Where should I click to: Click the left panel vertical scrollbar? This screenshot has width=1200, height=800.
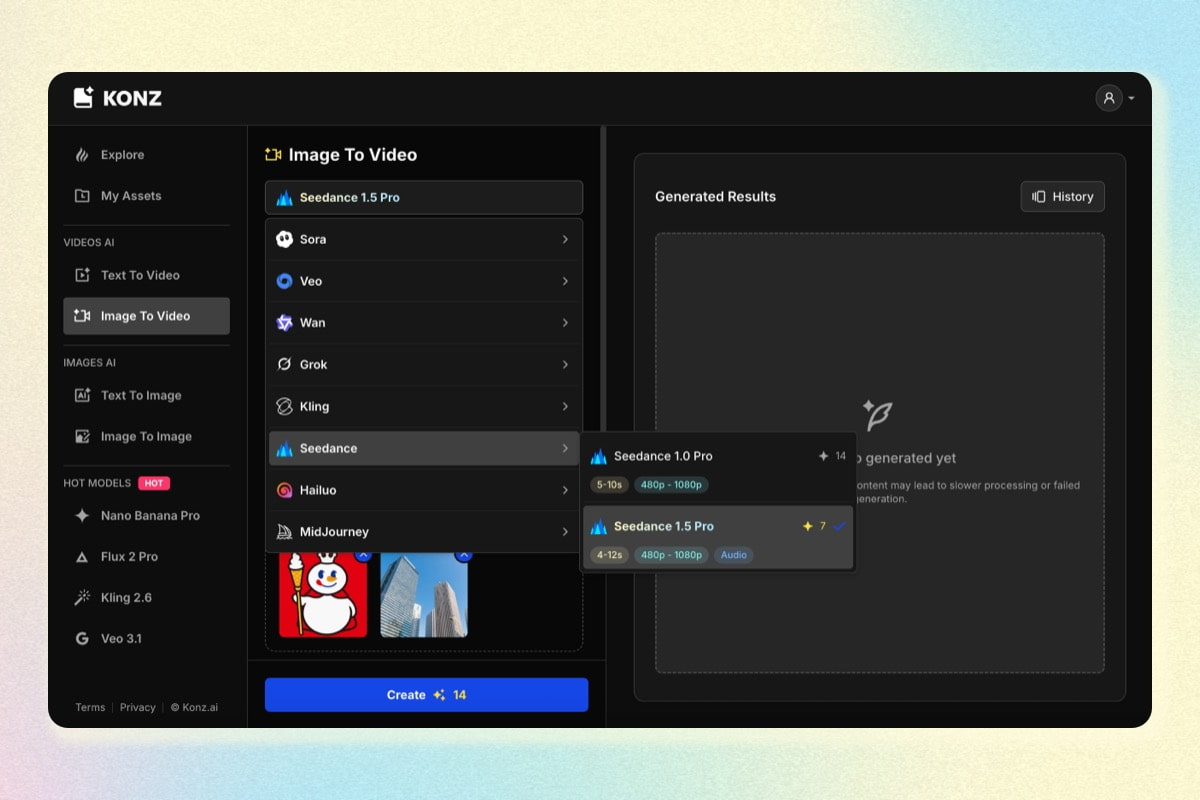pos(602,280)
